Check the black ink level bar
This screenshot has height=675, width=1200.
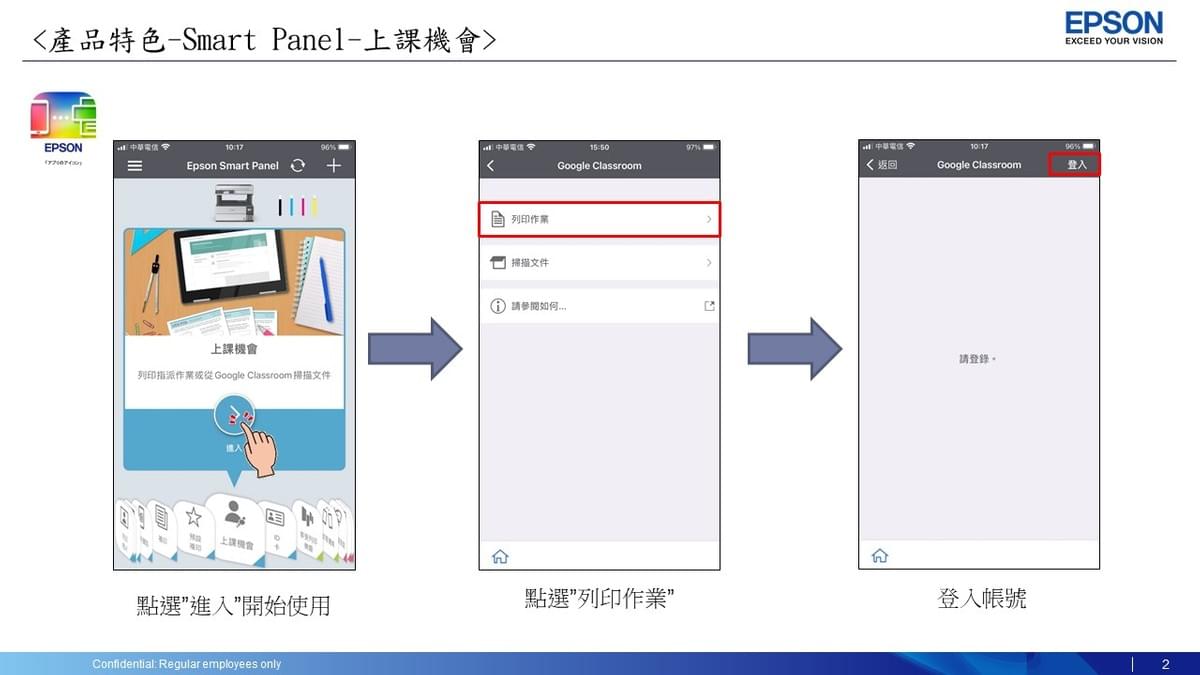(x=280, y=207)
